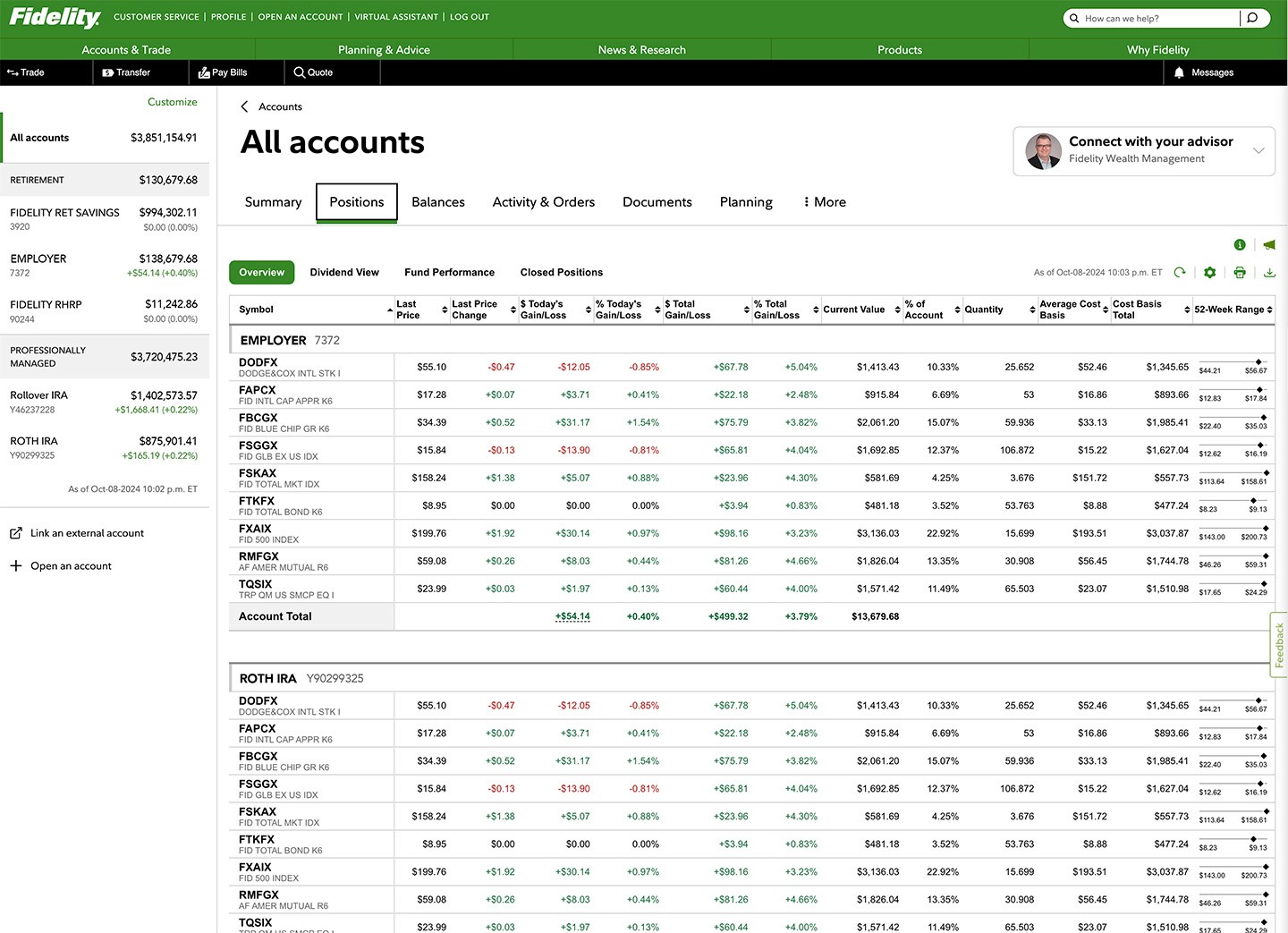
Task: Click the Log Out link
Action: click(x=470, y=17)
